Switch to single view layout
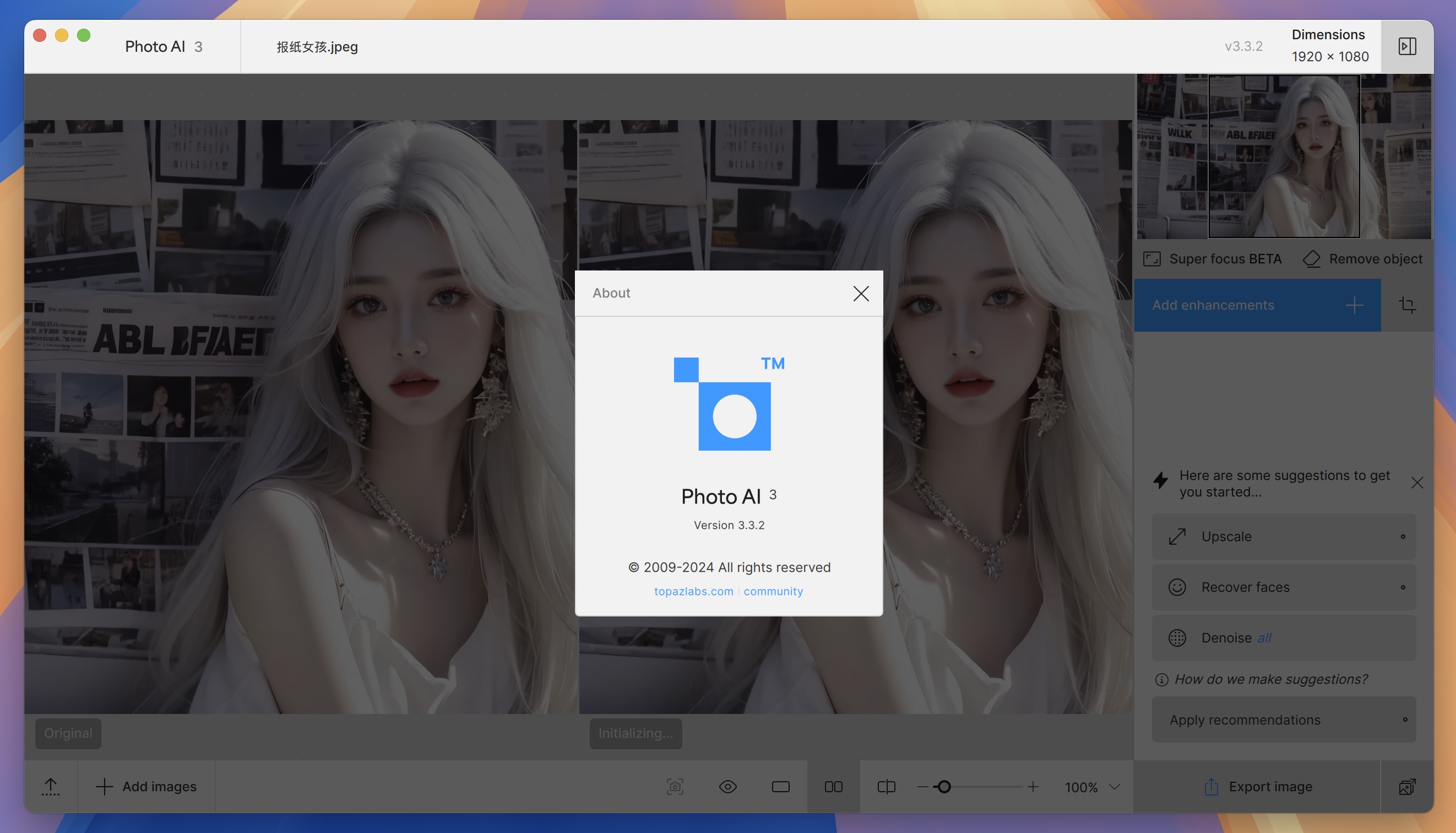The image size is (1456, 833). [x=781, y=787]
